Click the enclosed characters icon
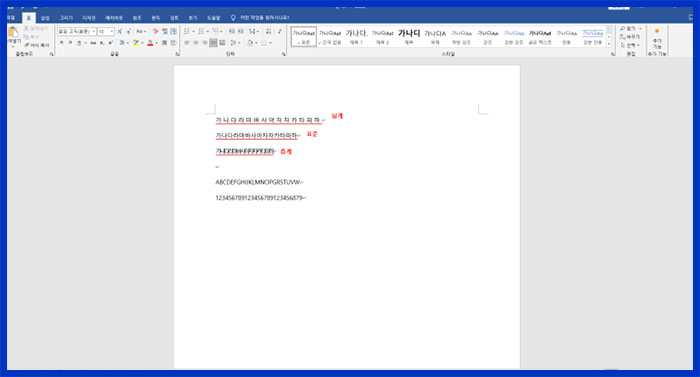The height and width of the screenshot is (377, 700). 173,42
